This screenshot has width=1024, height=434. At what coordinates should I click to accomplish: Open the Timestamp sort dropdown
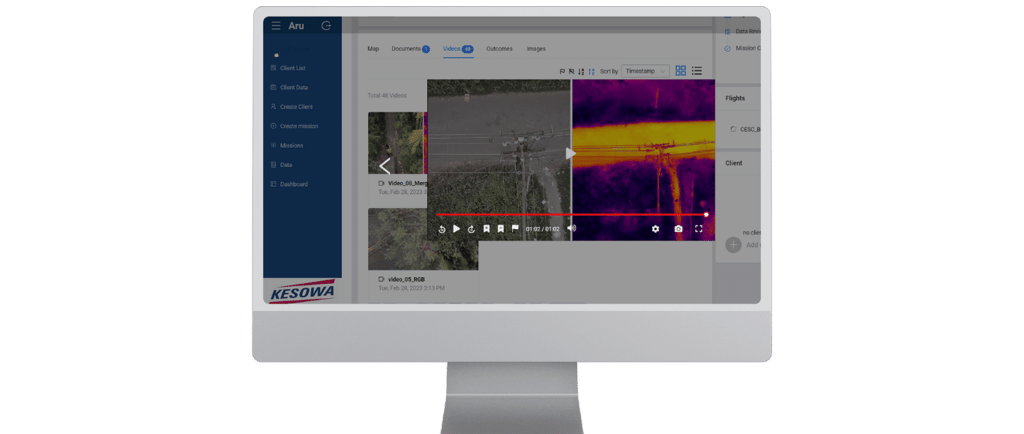coord(645,70)
